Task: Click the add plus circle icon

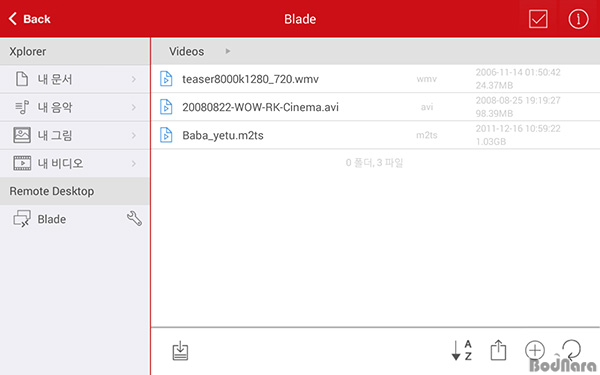Action: [535, 350]
